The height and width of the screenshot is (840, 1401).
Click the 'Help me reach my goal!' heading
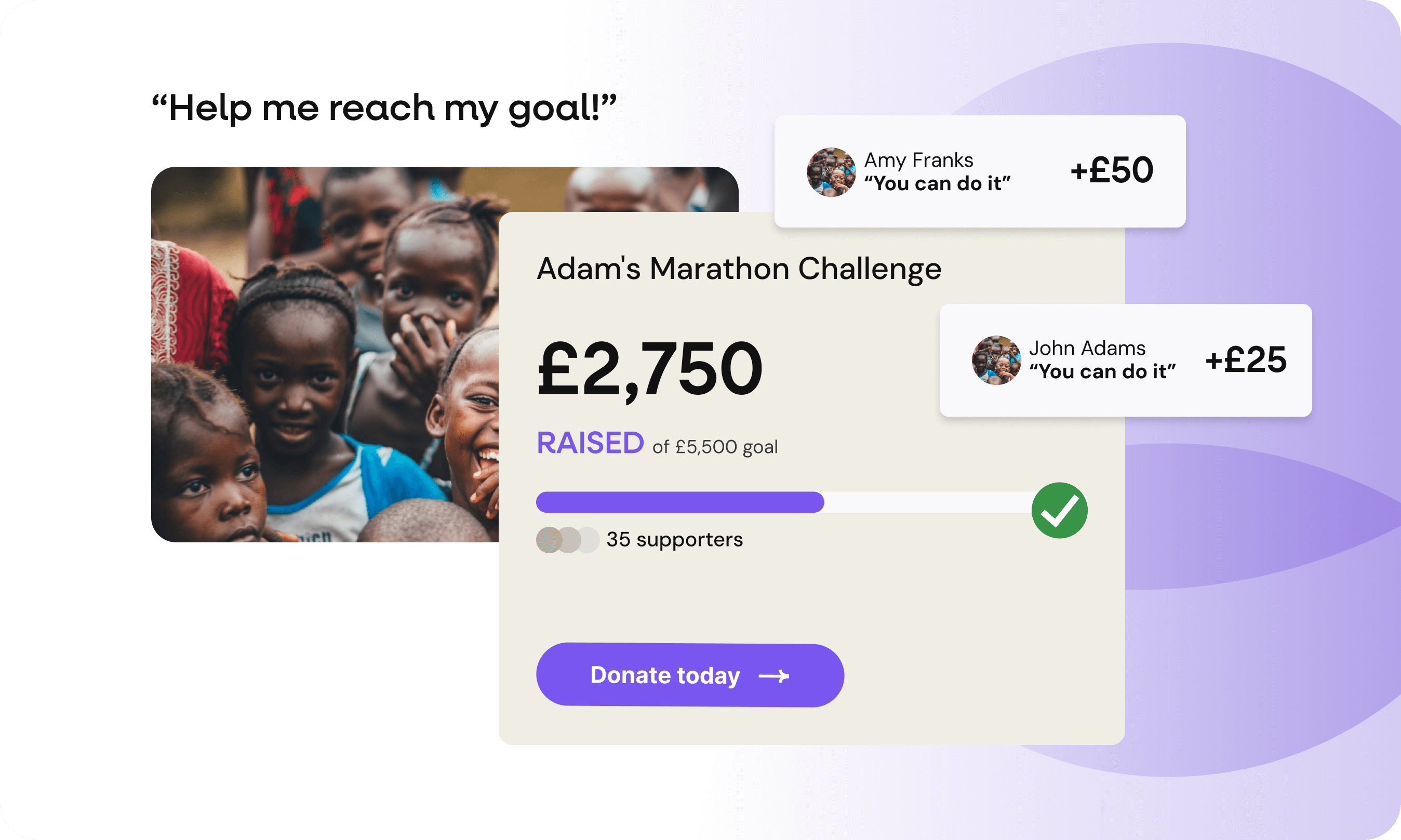(384, 108)
